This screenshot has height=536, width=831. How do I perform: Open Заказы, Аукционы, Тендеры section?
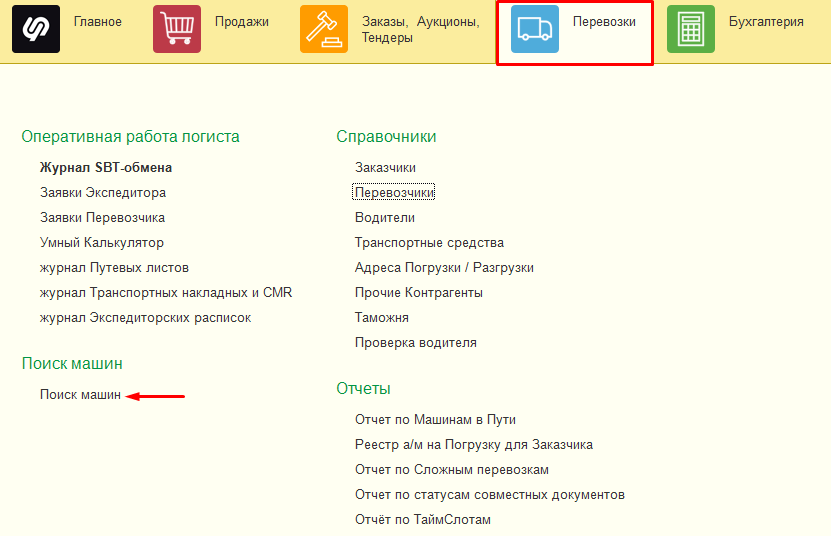[421, 30]
